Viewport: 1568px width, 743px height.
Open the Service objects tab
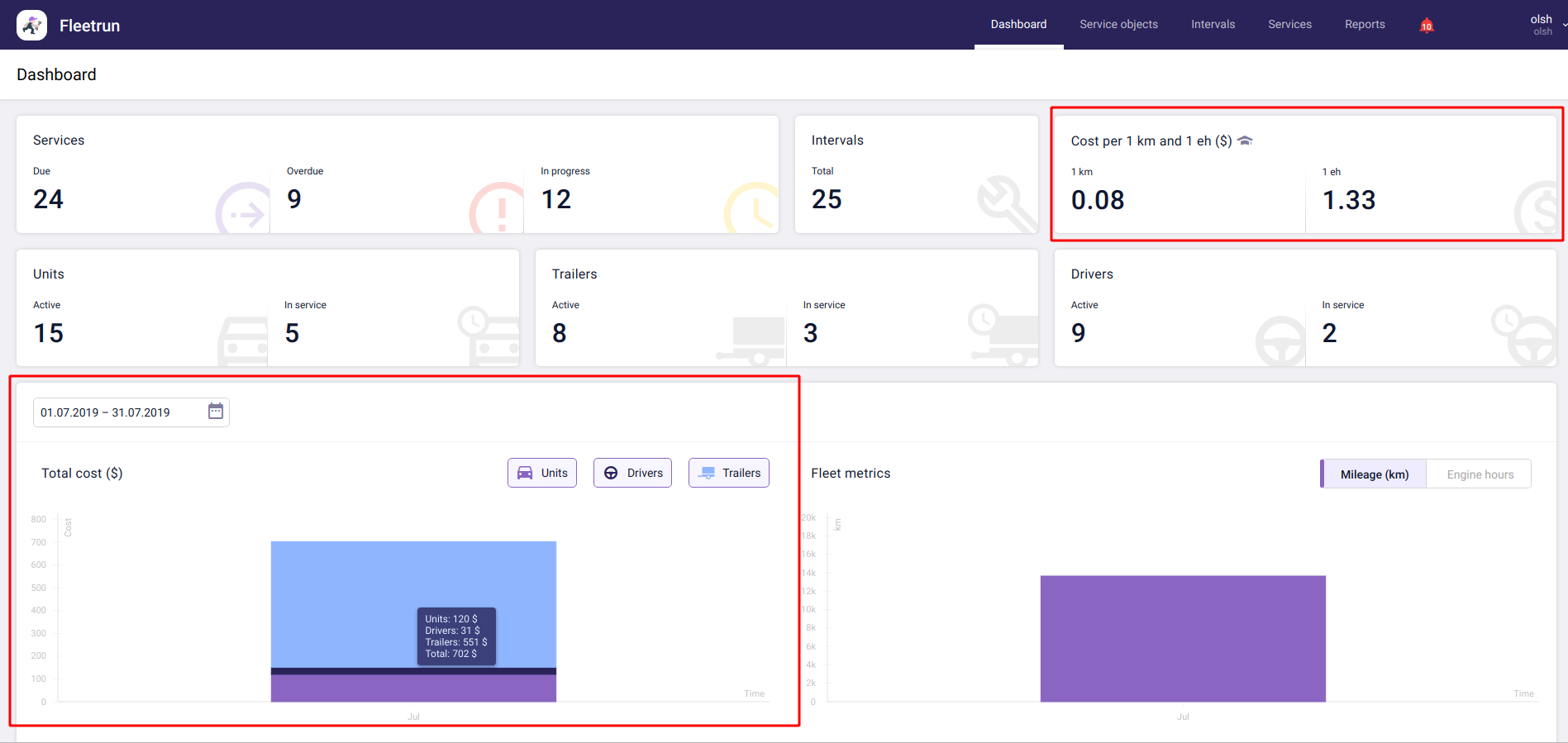pos(1118,25)
